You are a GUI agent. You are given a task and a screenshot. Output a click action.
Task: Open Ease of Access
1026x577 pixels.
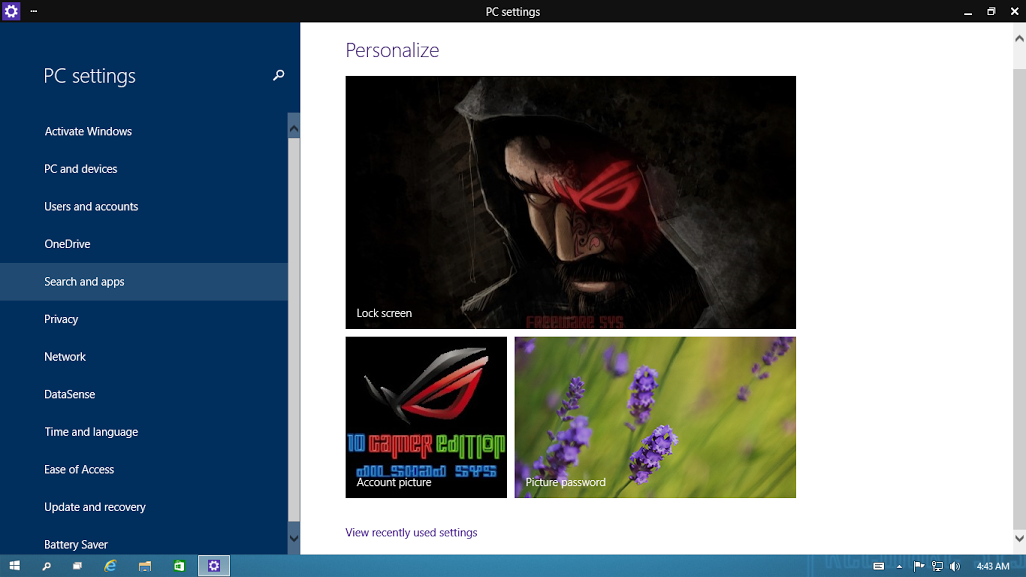tap(144, 470)
